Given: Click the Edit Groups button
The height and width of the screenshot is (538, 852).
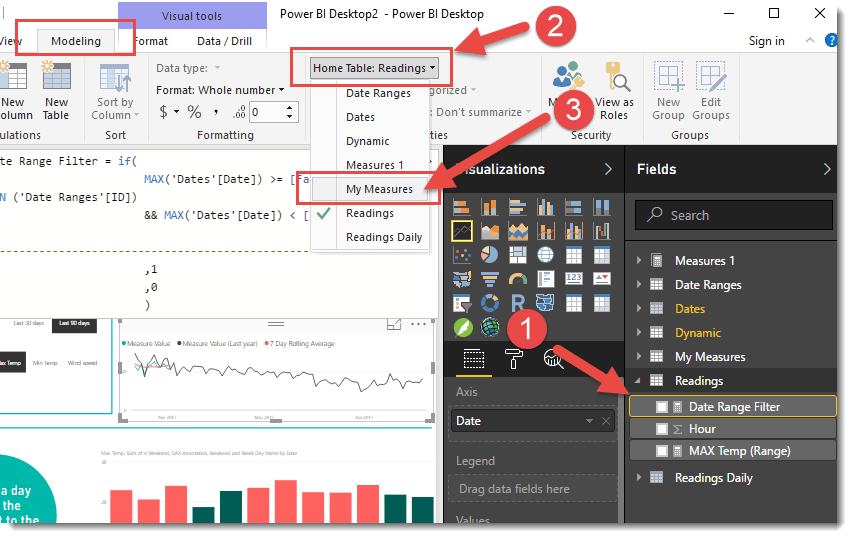Looking at the screenshot, I should coord(711,91).
